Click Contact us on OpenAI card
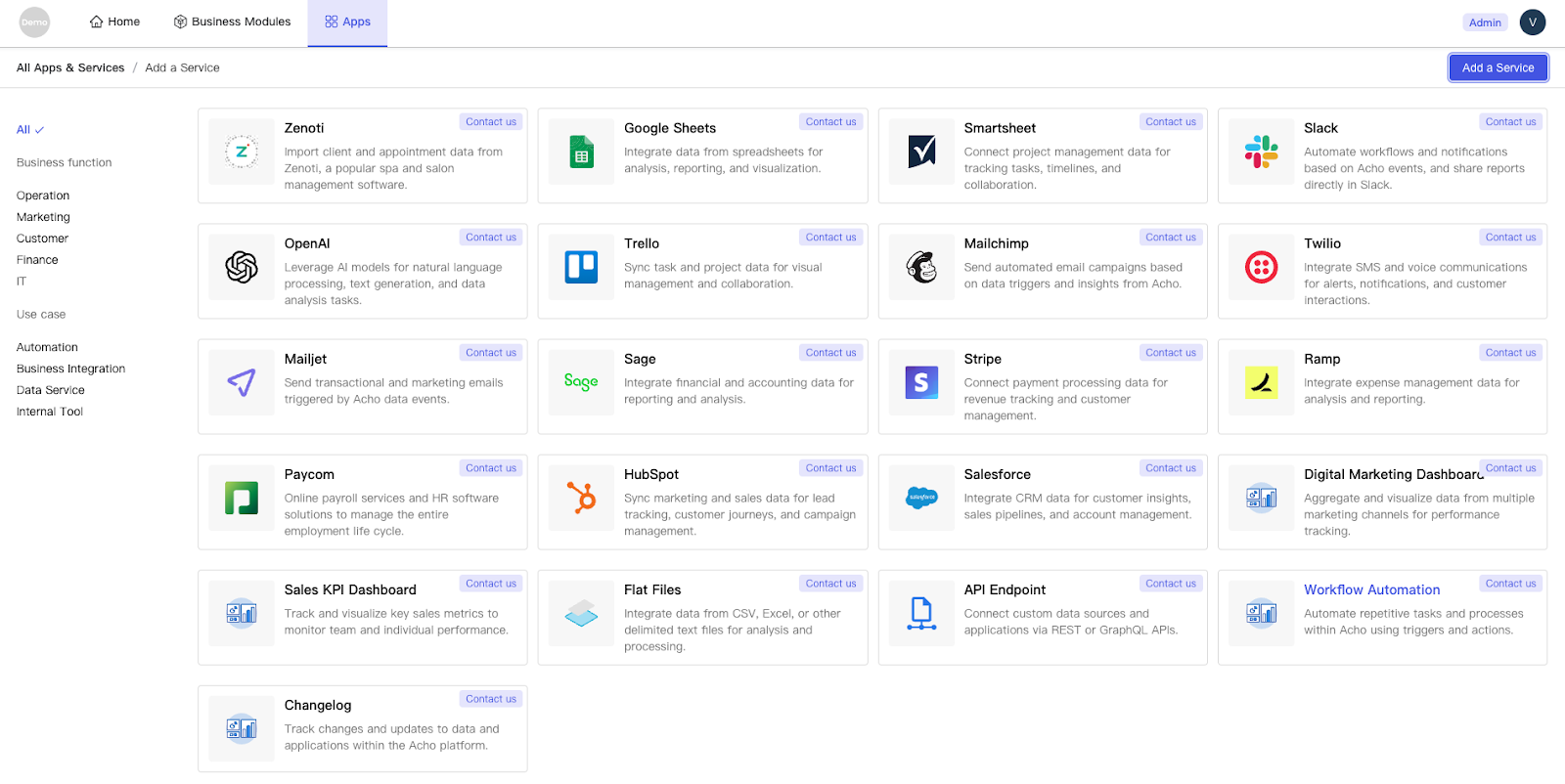1565x784 pixels. click(491, 238)
